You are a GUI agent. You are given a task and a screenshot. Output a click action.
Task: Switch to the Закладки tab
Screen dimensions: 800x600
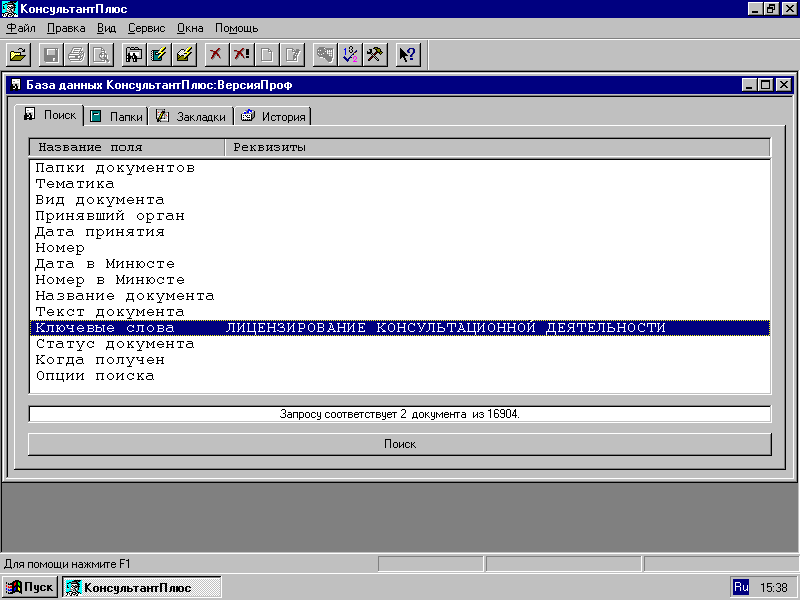click(191, 116)
